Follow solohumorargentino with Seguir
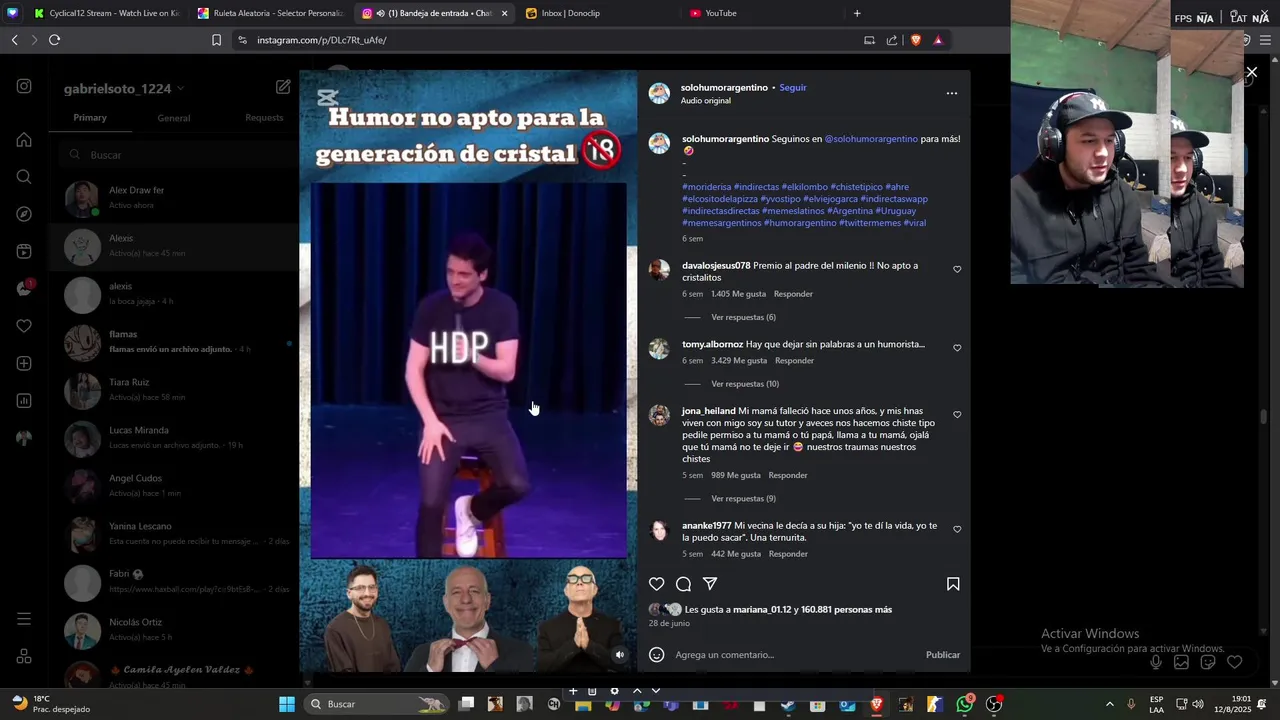This screenshot has width=1280, height=720. (793, 88)
